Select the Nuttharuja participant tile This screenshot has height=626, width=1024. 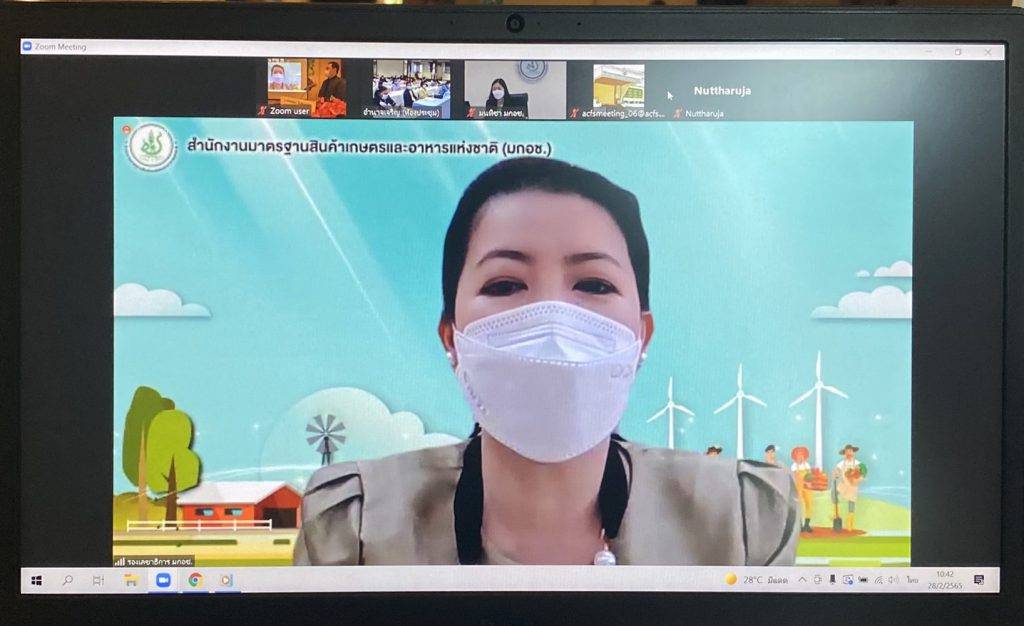721,91
